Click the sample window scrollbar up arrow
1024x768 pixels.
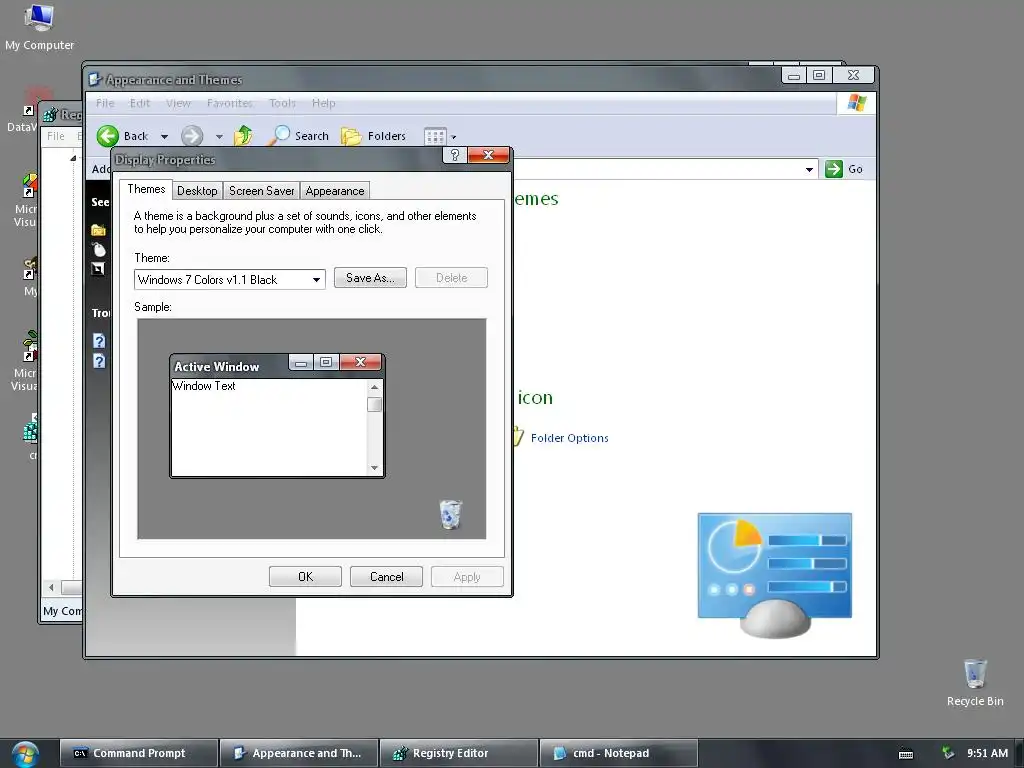pos(374,387)
